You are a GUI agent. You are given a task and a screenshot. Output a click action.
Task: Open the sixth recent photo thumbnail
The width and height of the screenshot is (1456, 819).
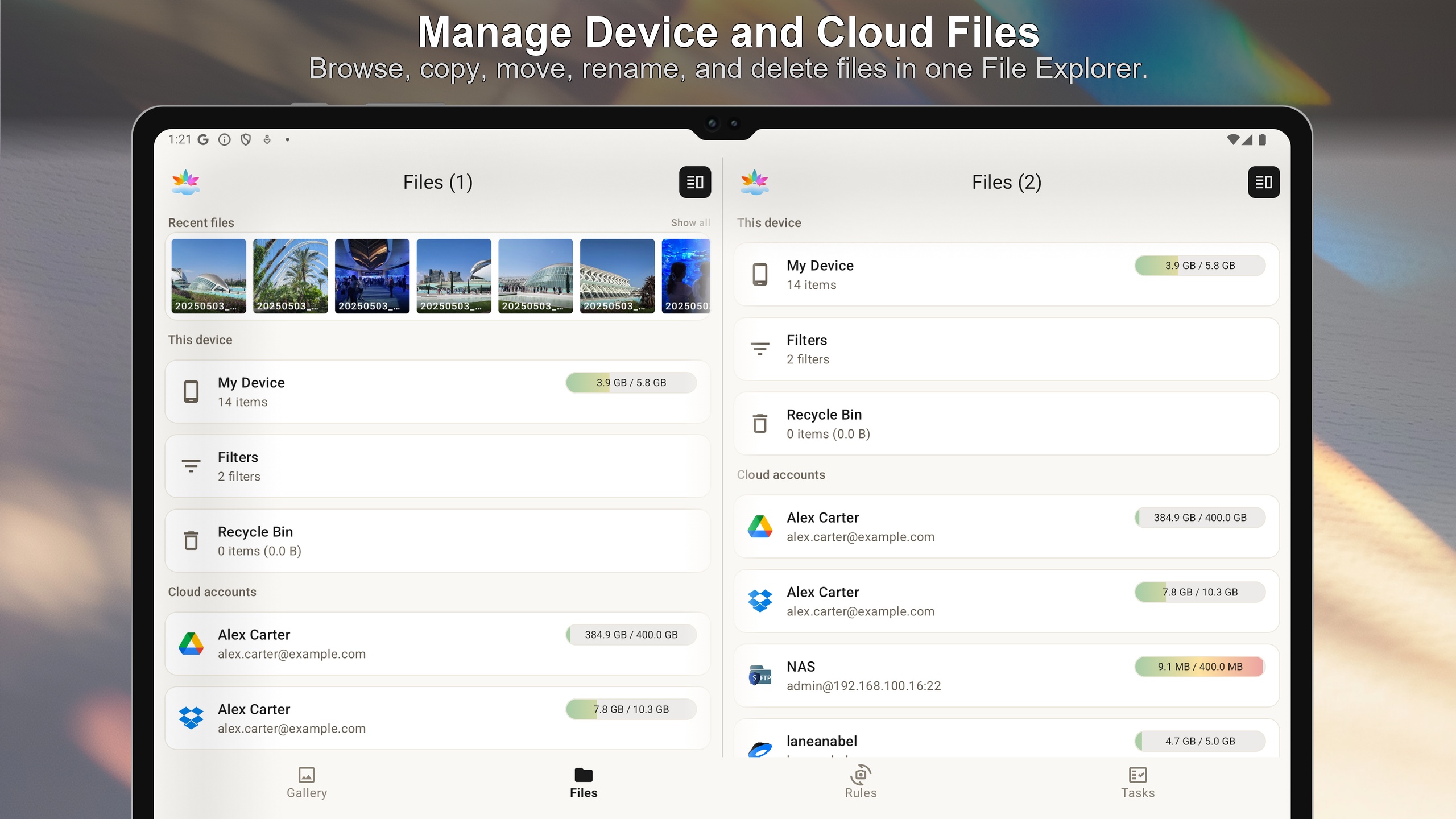tap(617, 276)
